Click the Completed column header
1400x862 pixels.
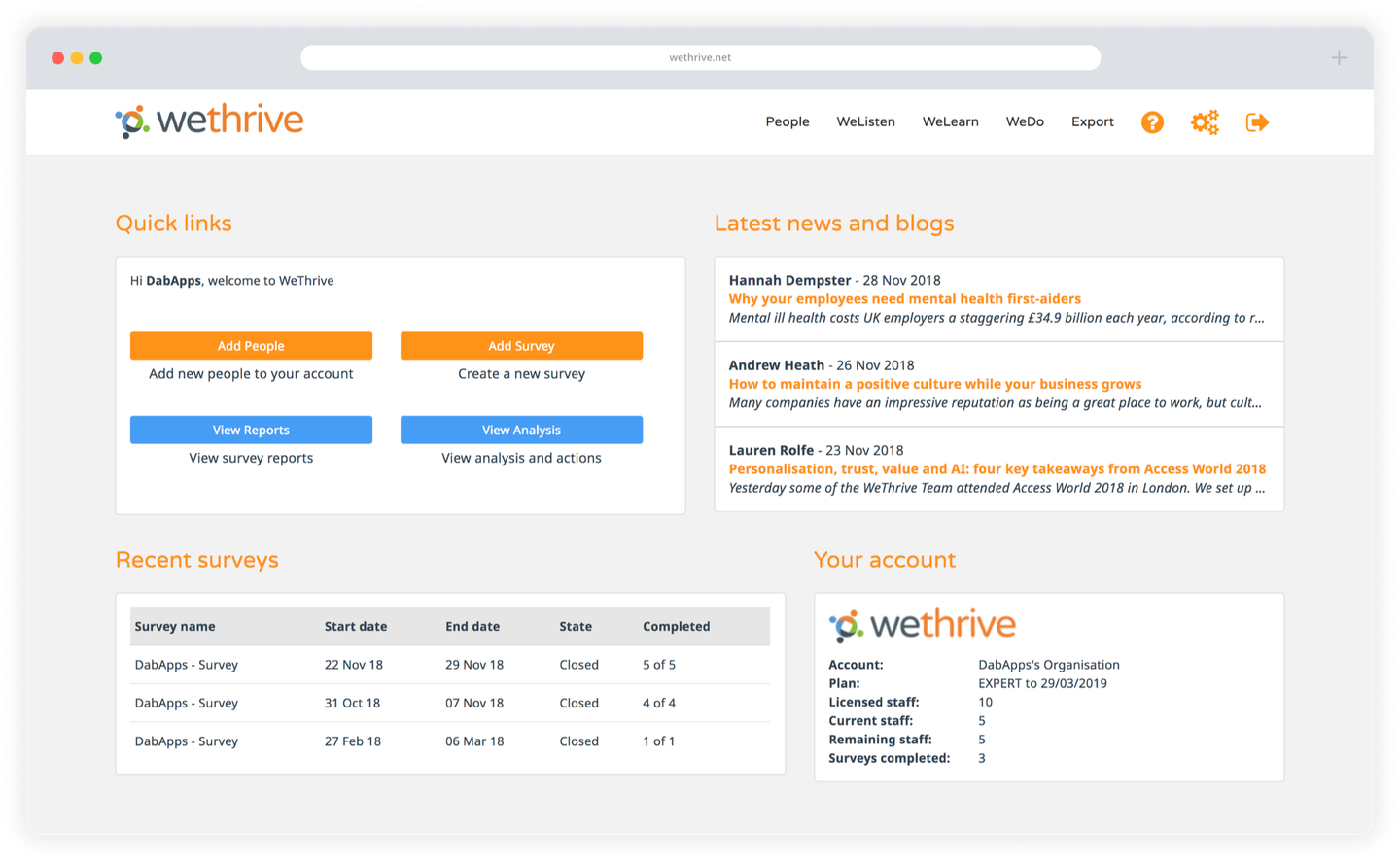(677, 626)
